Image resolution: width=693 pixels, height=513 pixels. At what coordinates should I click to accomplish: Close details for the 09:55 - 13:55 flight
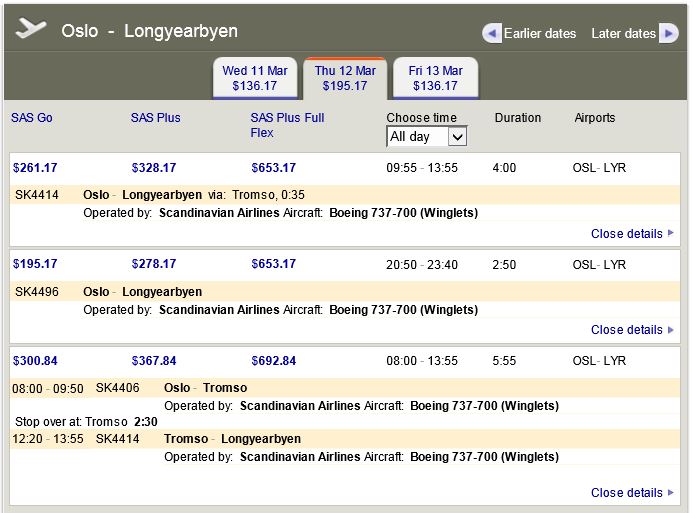click(x=632, y=234)
